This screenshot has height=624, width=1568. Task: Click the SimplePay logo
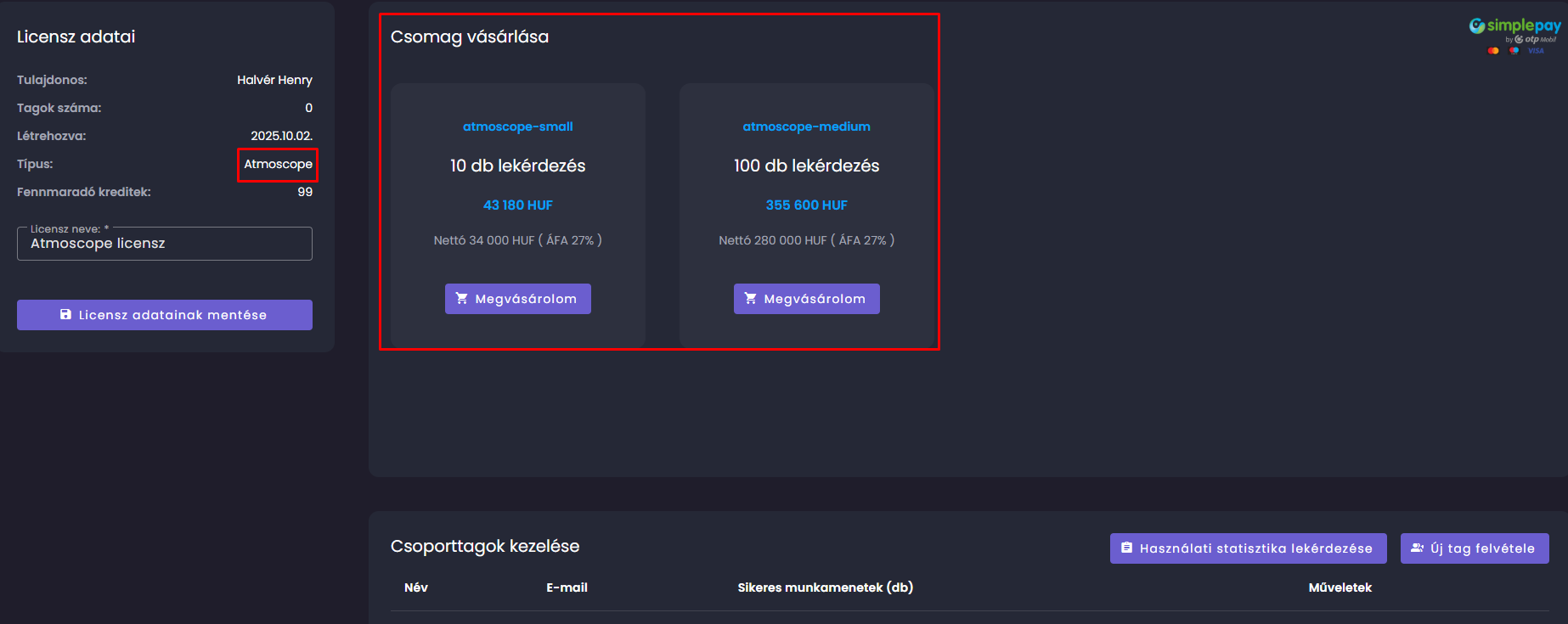coord(1515,27)
